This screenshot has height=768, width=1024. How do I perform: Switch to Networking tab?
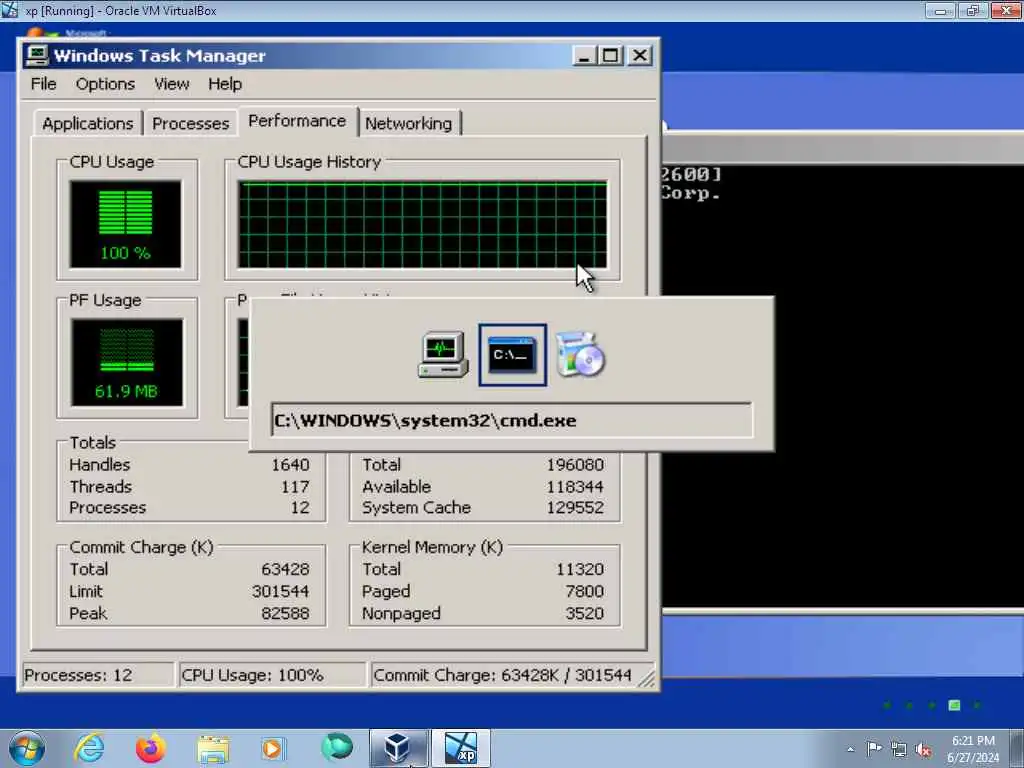coord(408,123)
